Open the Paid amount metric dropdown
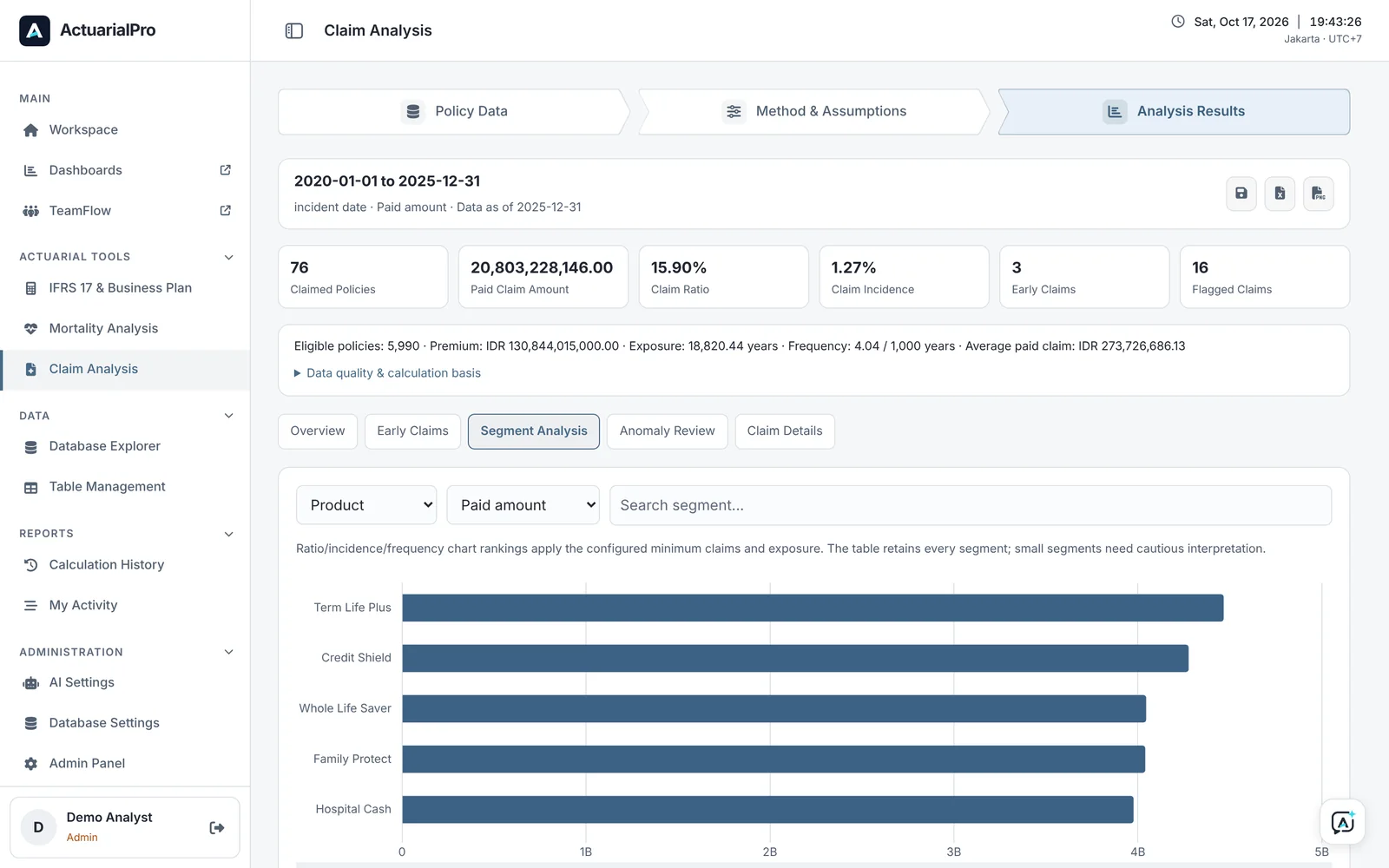Screen dimensions: 1389x868 point(523,505)
